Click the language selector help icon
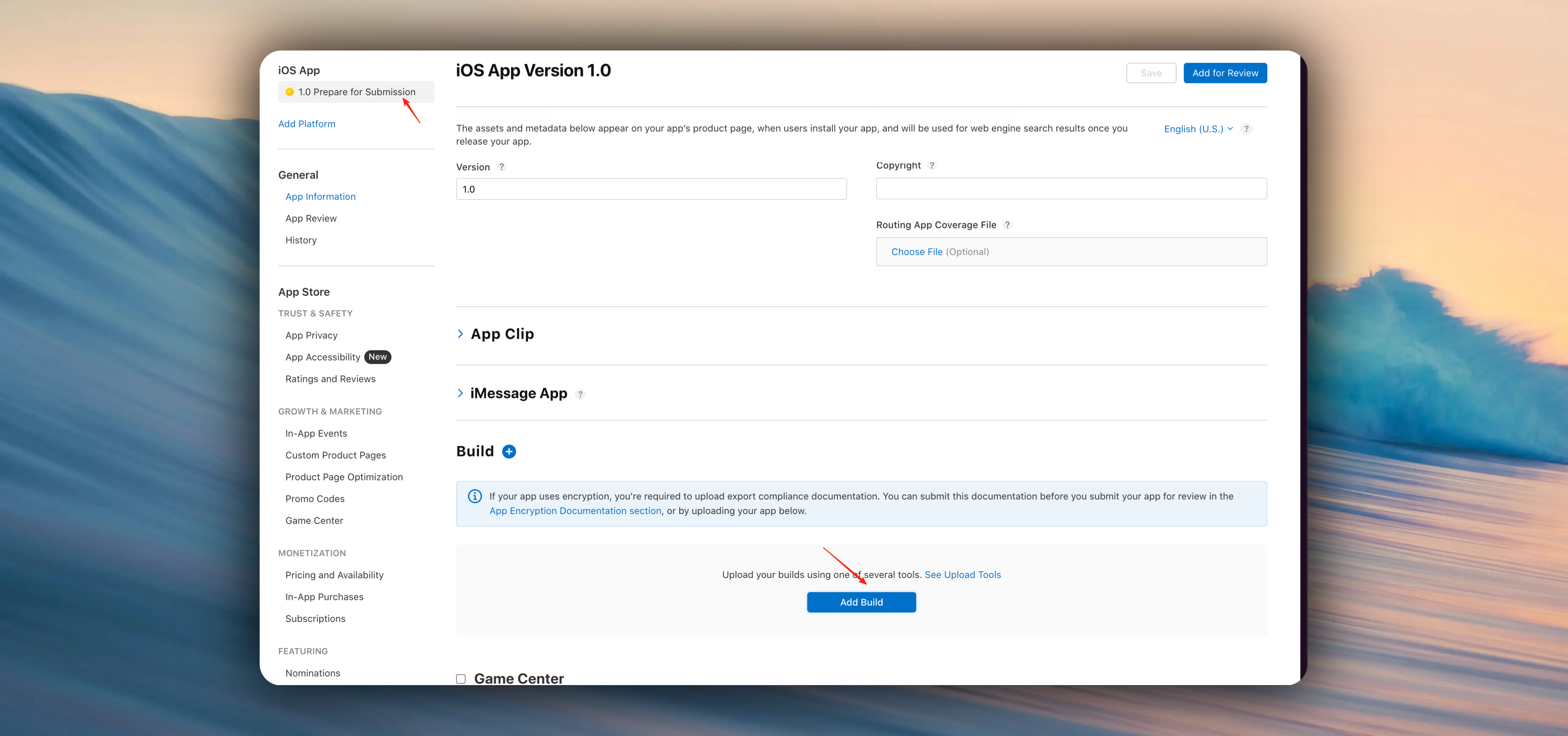This screenshot has height=736, width=1568. (1246, 128)
